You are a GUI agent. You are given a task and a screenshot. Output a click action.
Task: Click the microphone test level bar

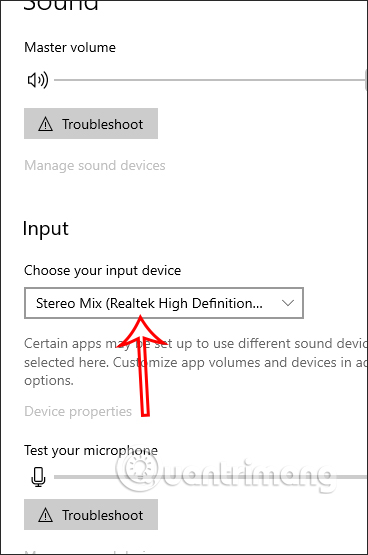tap(211, 477)
